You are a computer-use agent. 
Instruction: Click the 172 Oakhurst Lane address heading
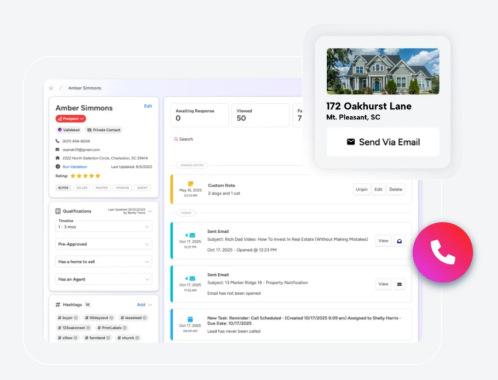pyautogui.click(x=369, y=106)
